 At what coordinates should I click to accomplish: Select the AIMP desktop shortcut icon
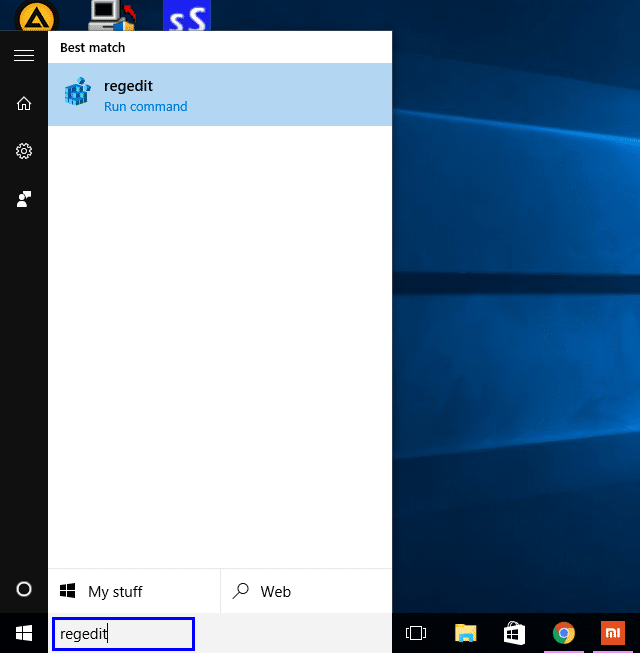click(x=37, y=17)
